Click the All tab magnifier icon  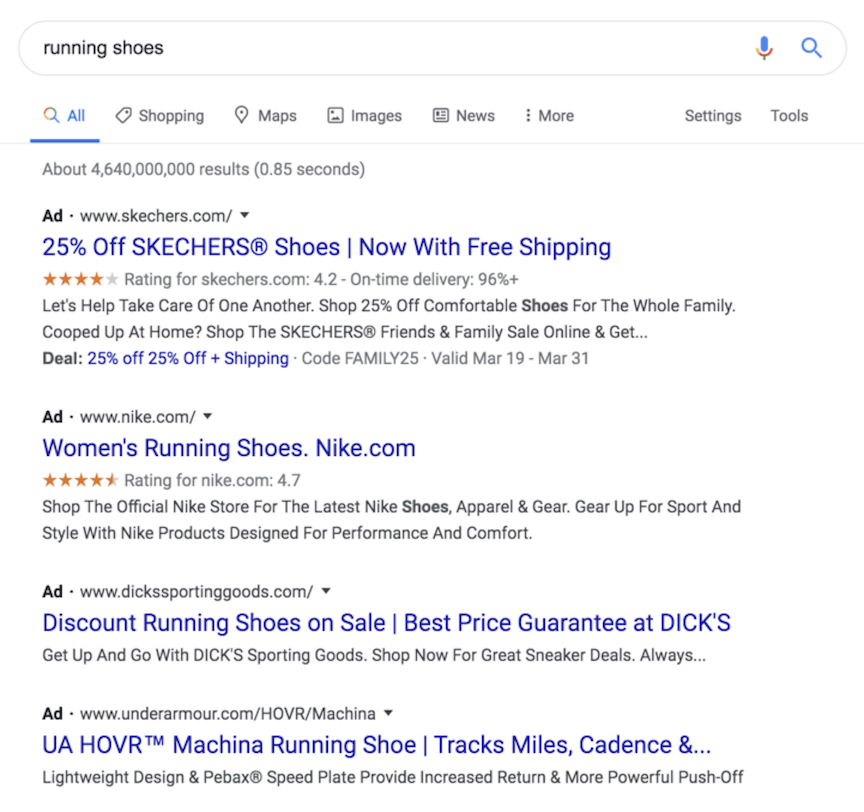click(x=51, y=115)
